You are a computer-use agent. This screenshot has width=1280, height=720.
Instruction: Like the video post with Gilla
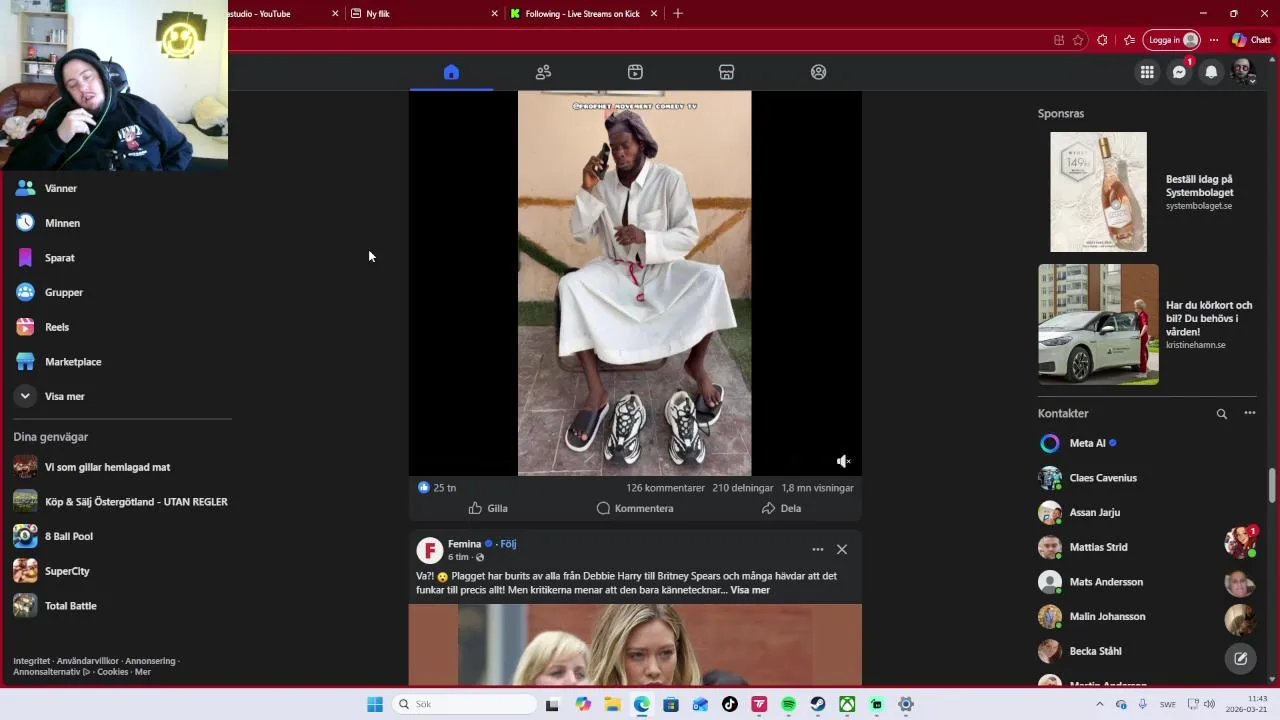pyautogui.click(x=488, y=508)
